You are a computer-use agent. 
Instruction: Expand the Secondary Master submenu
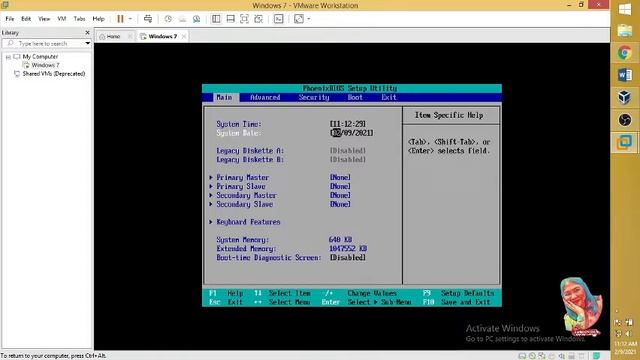pos(246,196)
